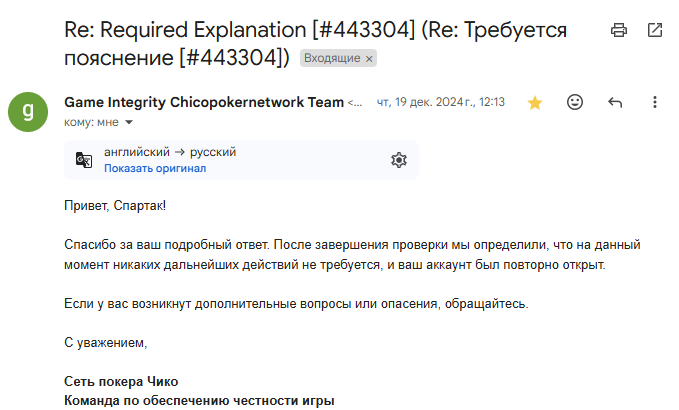Print this email with the printer icon
Viewport: 679px width, 410px height.
[619, 30]
